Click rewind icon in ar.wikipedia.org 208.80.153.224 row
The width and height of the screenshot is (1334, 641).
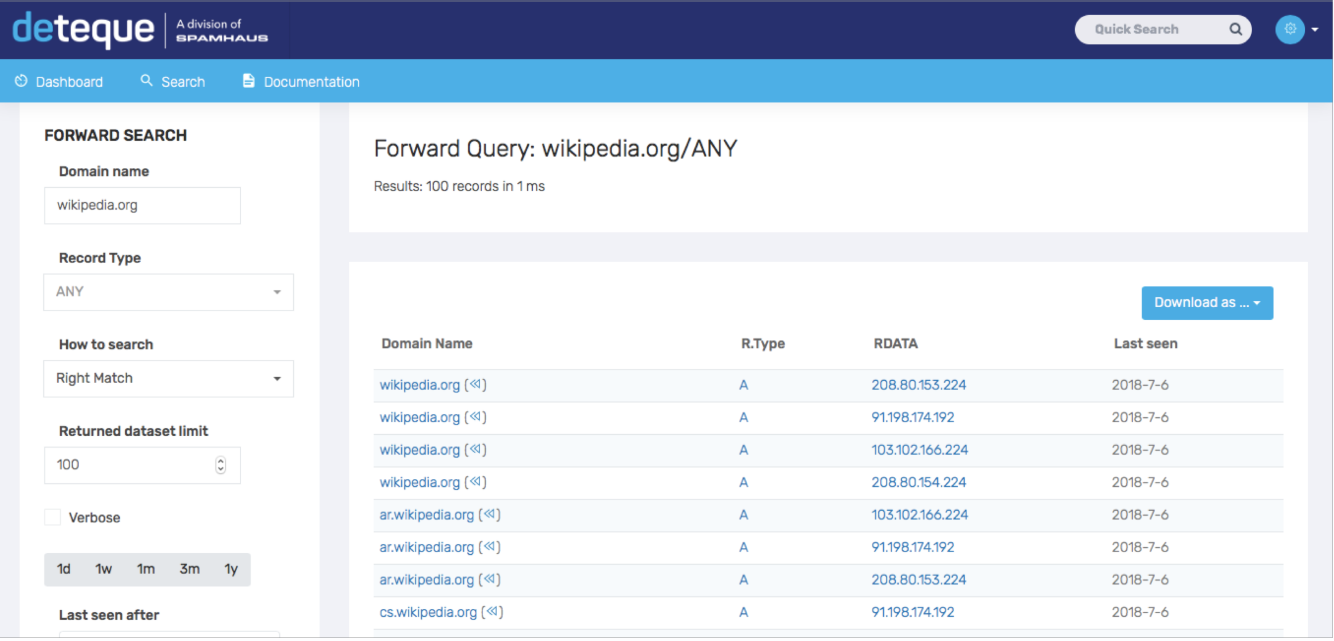pyautogui.click(x=490, y=580)
